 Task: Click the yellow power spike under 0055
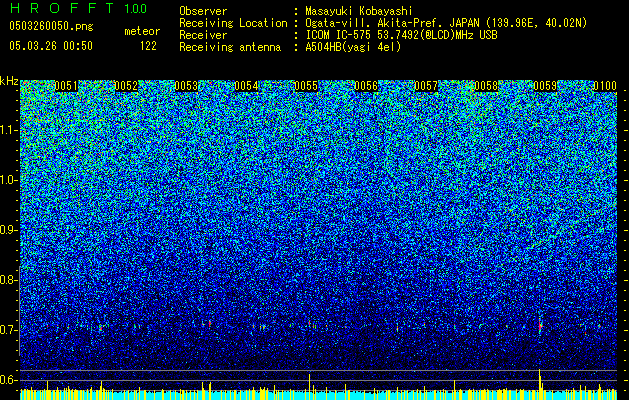point(309,387)
